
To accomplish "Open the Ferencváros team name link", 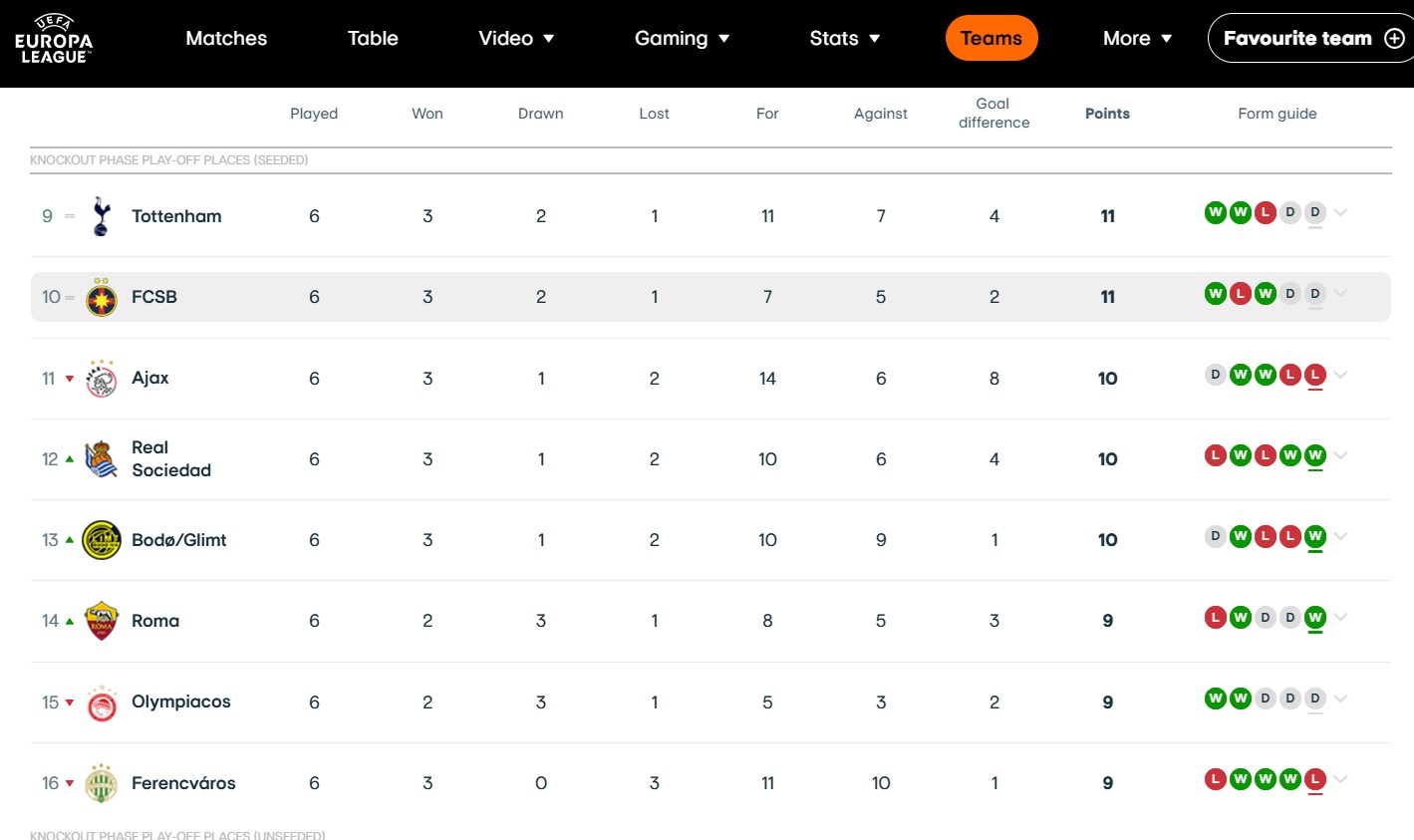I will coord(183,783).
